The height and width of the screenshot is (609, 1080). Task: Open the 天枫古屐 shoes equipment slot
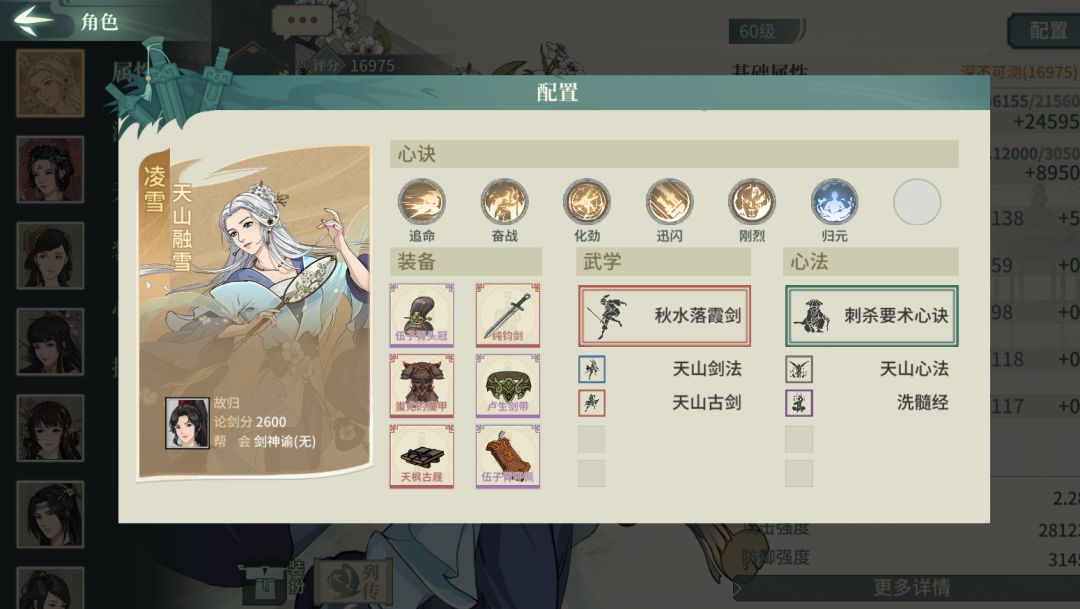coord(422,456)
